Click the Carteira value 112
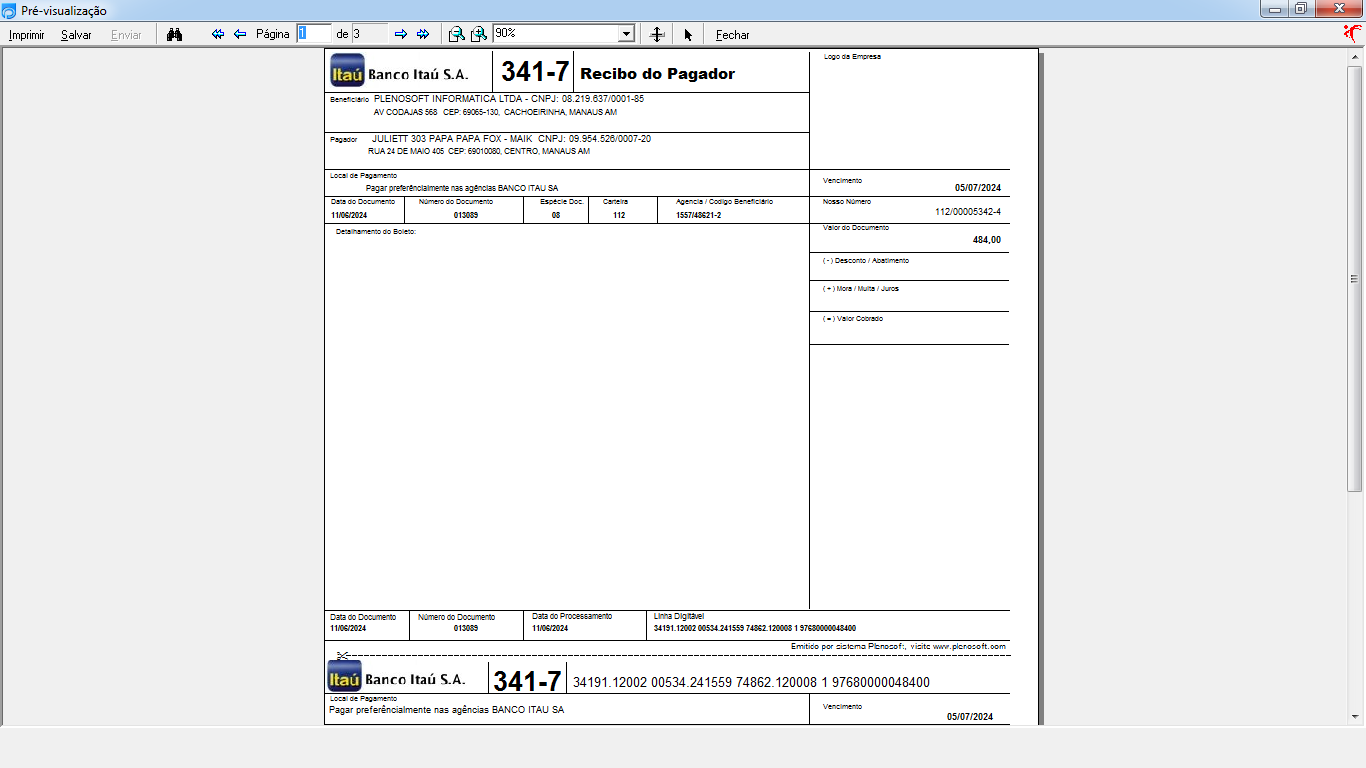 click(620, 215)
